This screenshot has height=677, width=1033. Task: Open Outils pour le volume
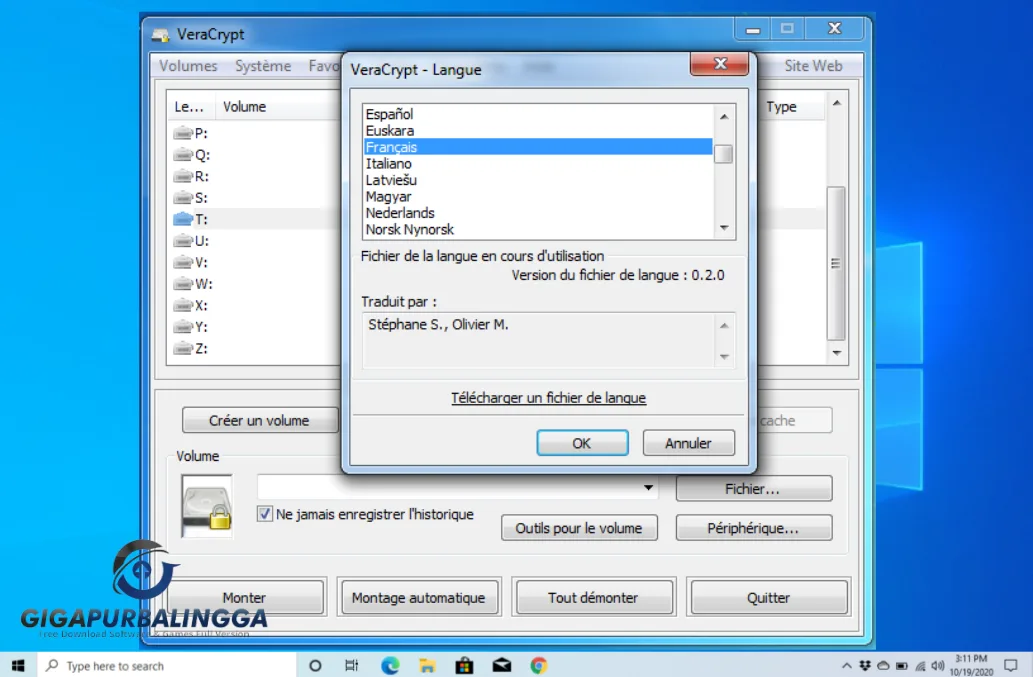579,528
